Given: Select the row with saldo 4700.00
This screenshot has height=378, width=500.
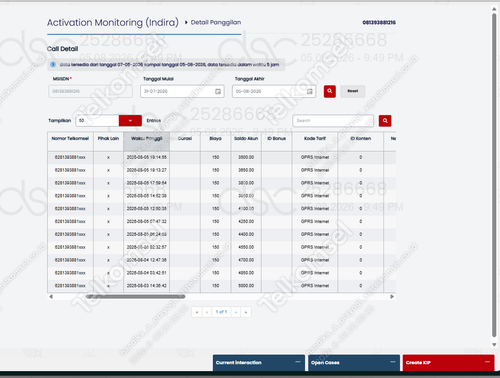Looking at the screenshot, I should [x=222, y=260].
